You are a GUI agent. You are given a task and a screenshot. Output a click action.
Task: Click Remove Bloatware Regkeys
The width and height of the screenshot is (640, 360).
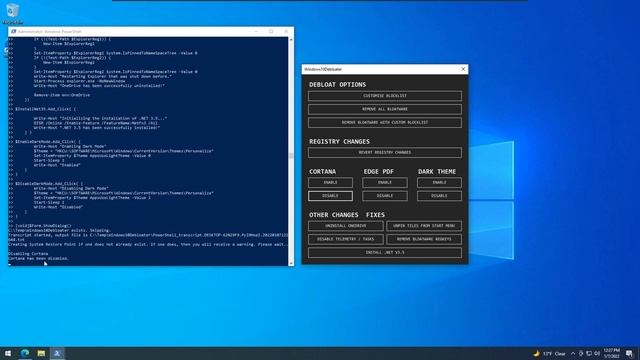(424, 239)
